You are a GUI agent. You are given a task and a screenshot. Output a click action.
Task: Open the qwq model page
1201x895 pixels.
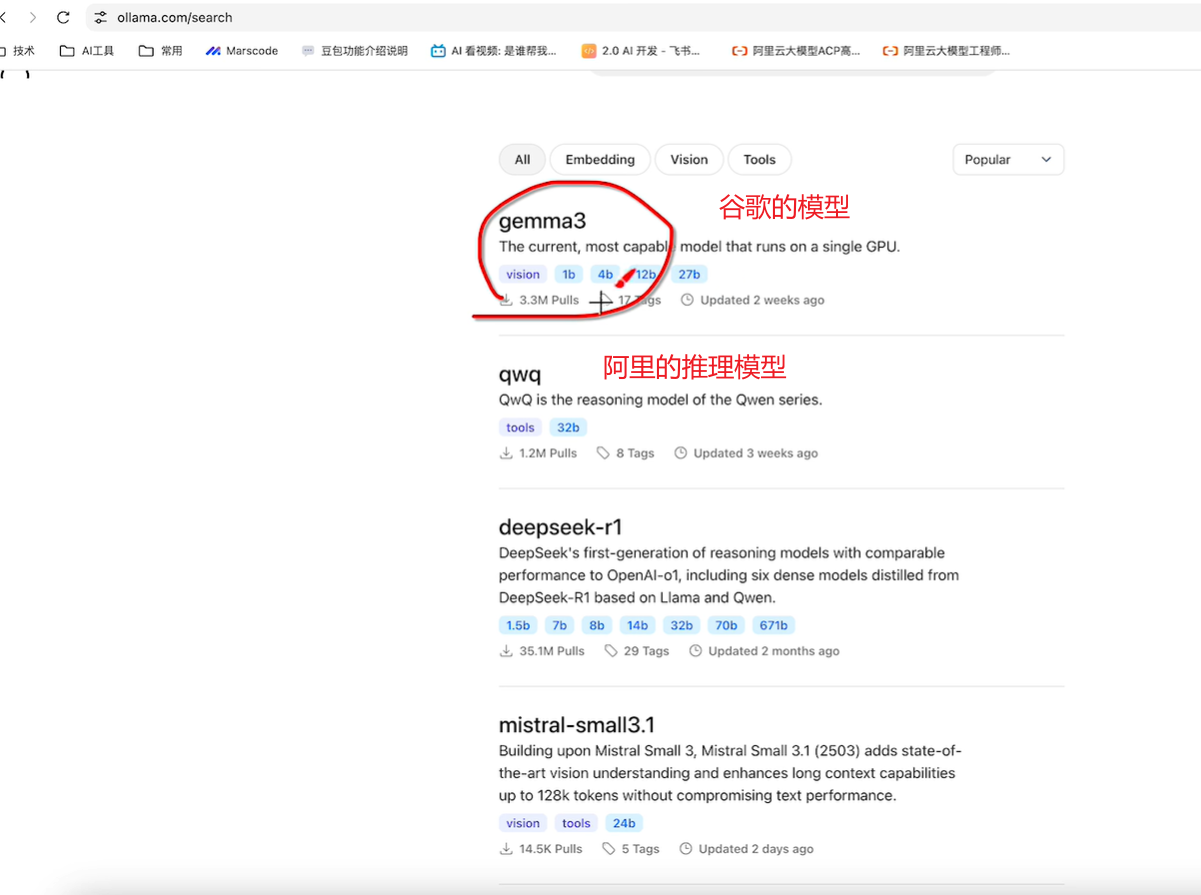tap(520, 375)
